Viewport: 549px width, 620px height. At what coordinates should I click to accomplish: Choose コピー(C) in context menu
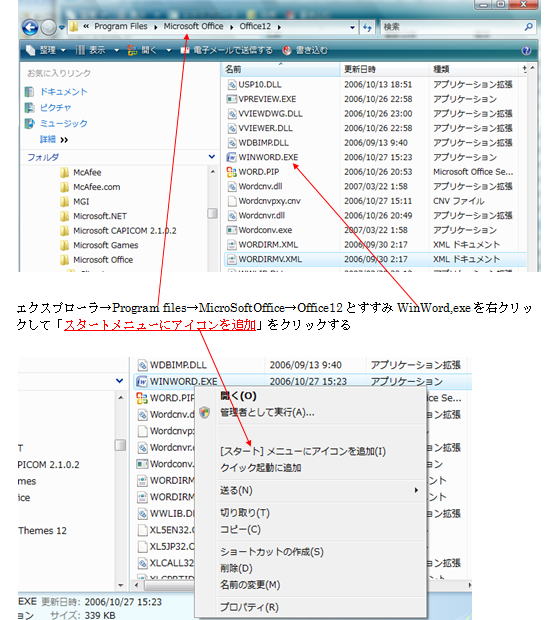(240, 529)
